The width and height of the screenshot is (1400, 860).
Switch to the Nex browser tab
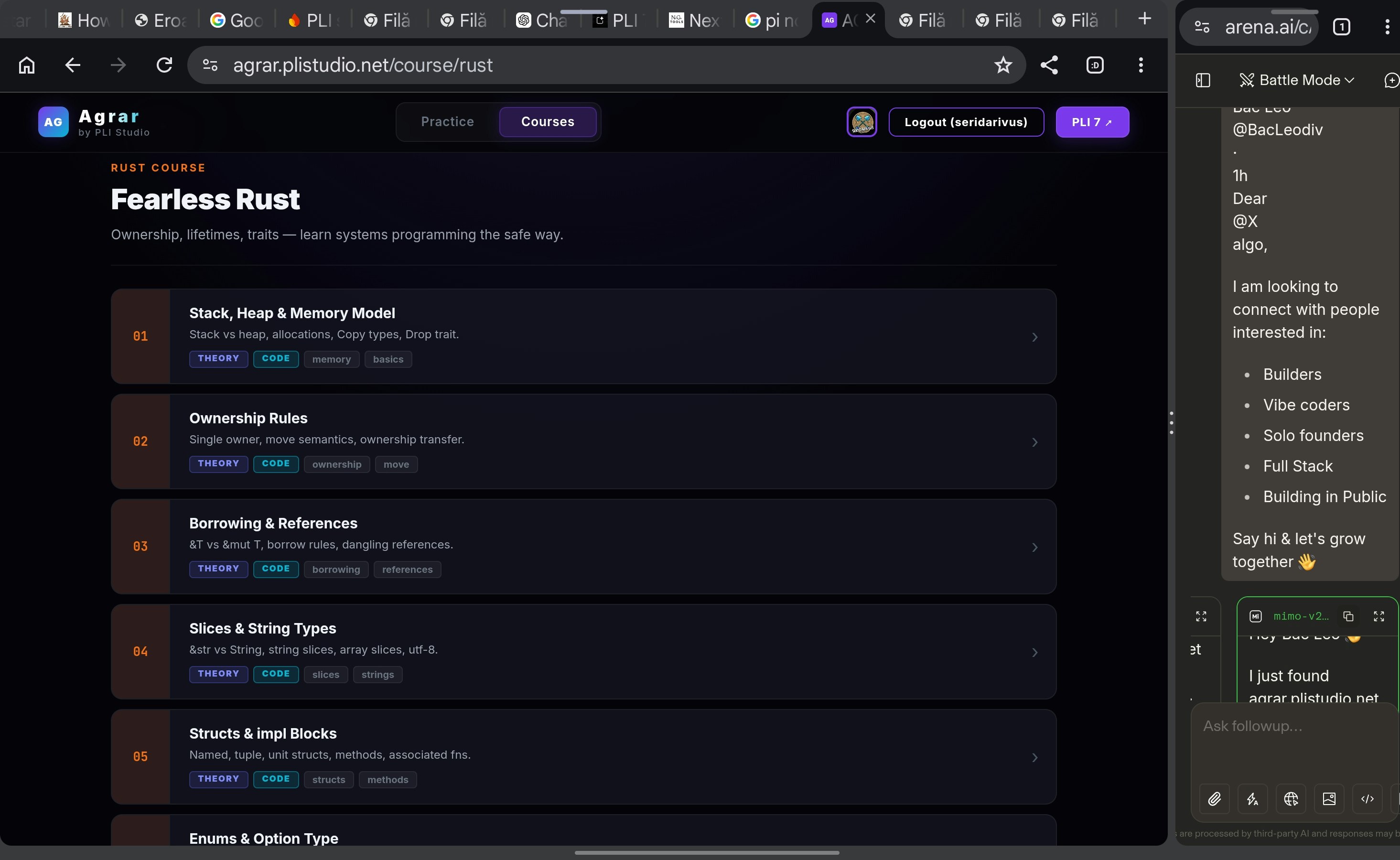click(x=694, y=21)
